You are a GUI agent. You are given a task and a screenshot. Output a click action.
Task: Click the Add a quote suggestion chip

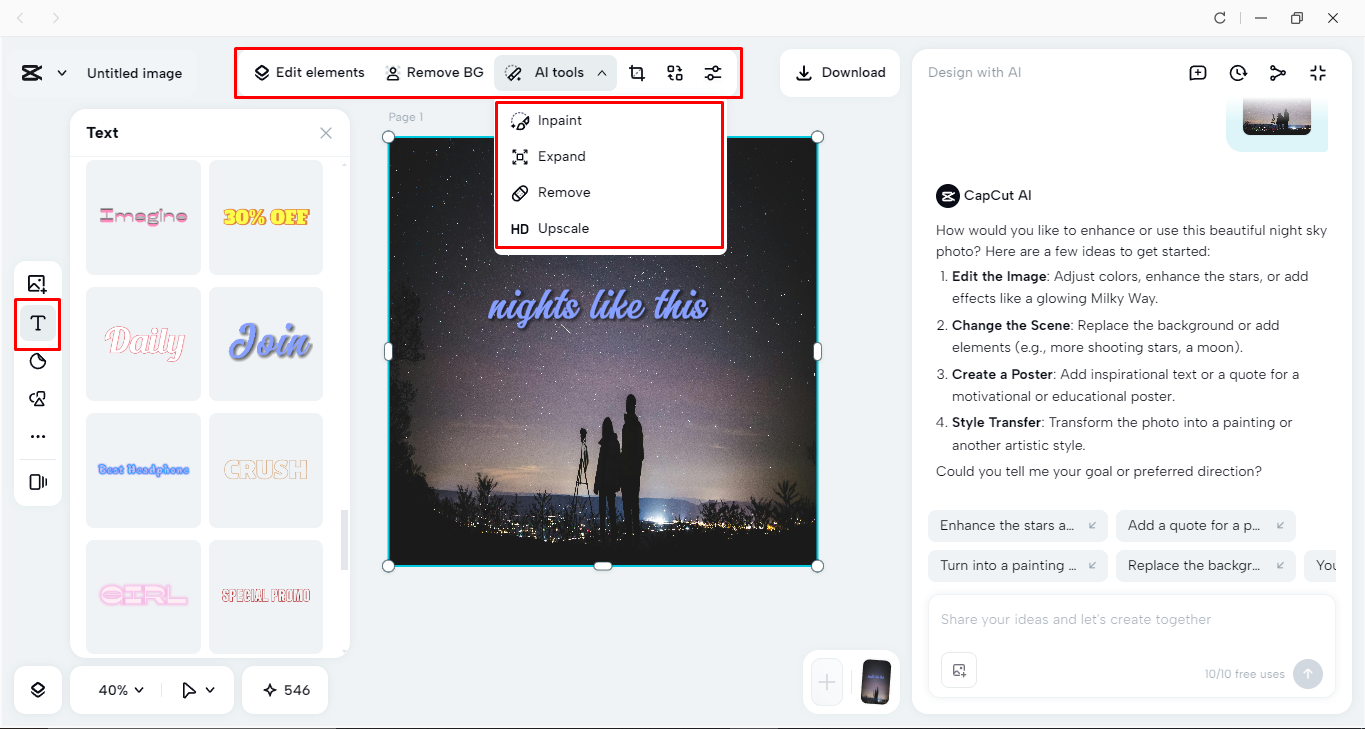1206,526
